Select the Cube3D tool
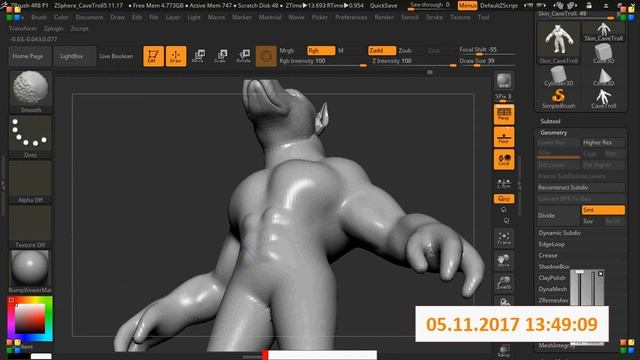Image resolution: width=640 pixels, height=360 pixels. (603, 54)
